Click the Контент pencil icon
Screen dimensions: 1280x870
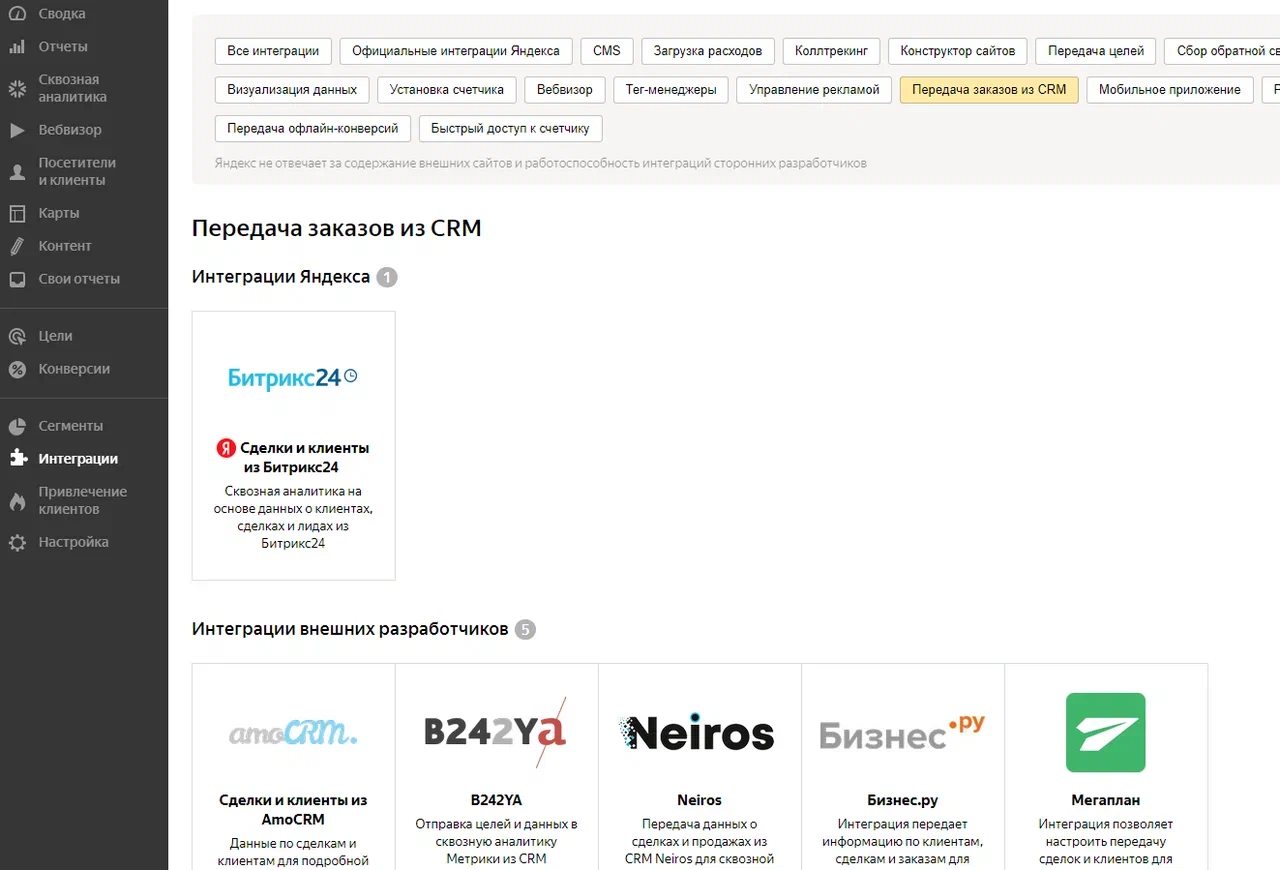[17, 246]
